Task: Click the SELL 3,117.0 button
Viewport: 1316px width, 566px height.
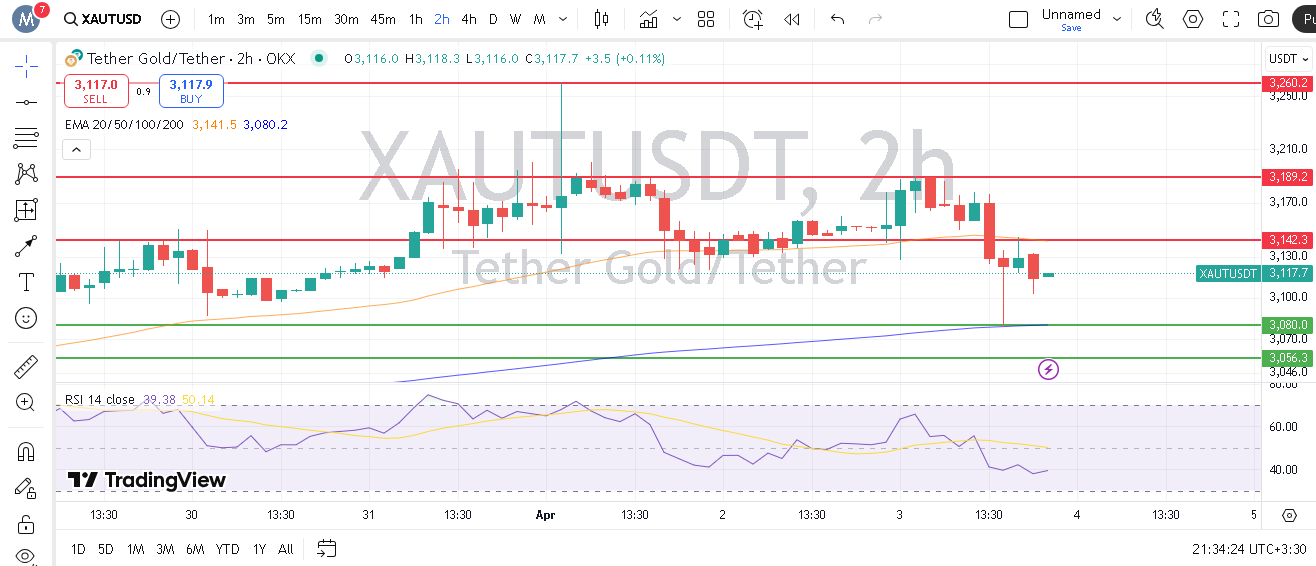Action: click(x=95, y=91)
